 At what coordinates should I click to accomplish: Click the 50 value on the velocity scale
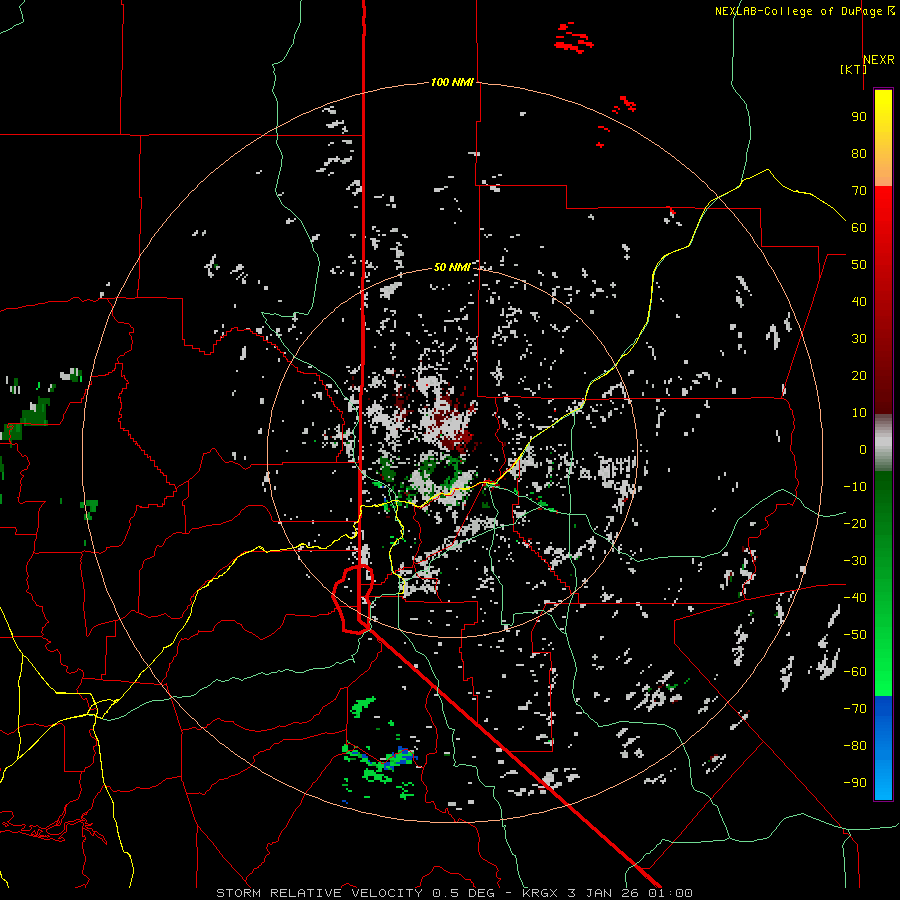point(859,265)
